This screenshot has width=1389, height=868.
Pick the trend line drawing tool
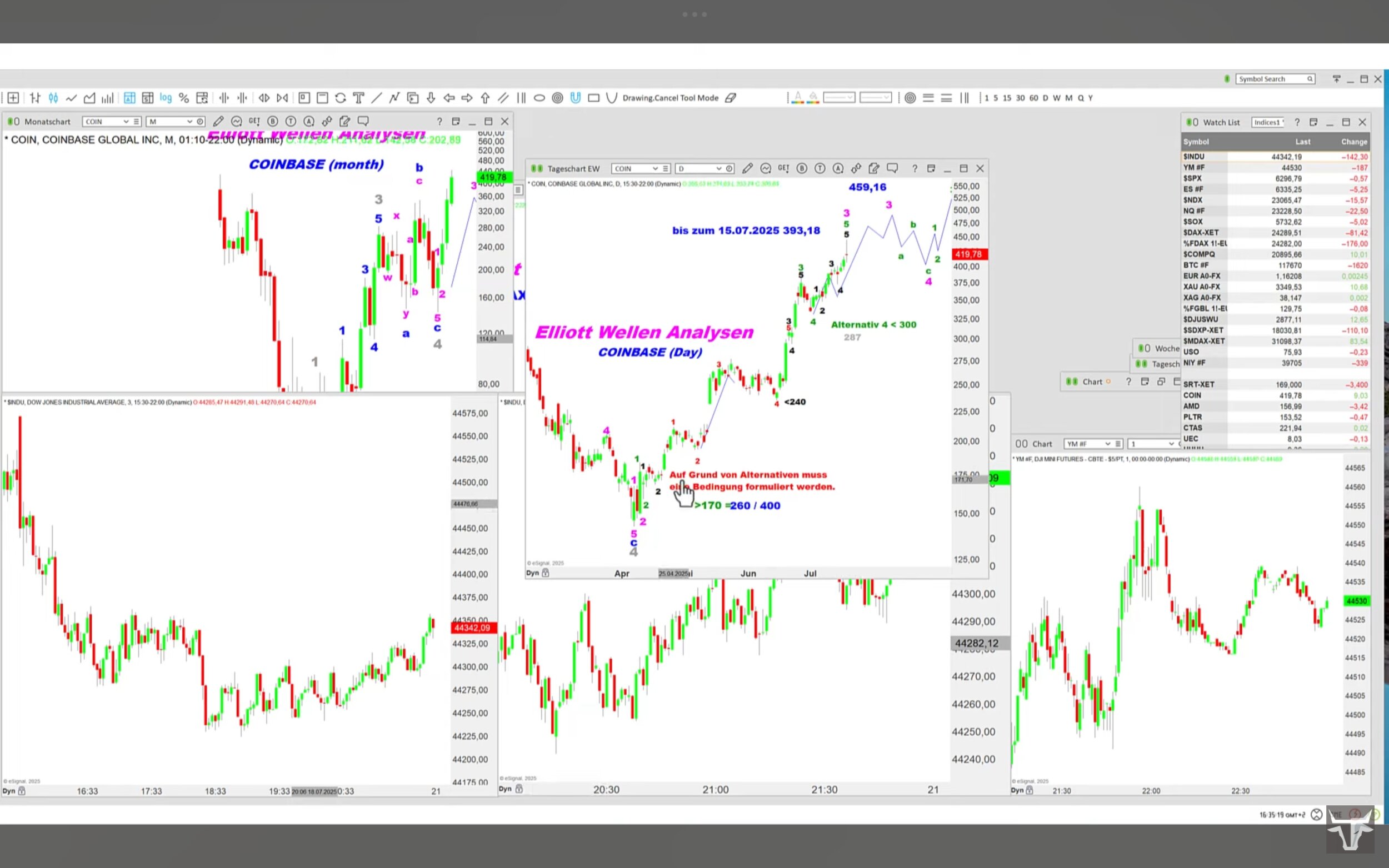[x=377, y=98]
